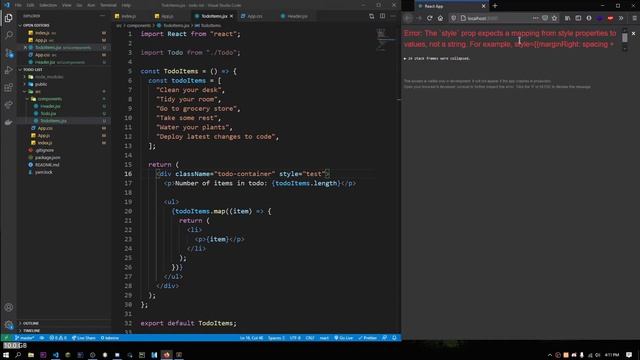Open Explorer panel more actions ellipsis
Viewport: 640px width, 360px height.
[102, 16]
